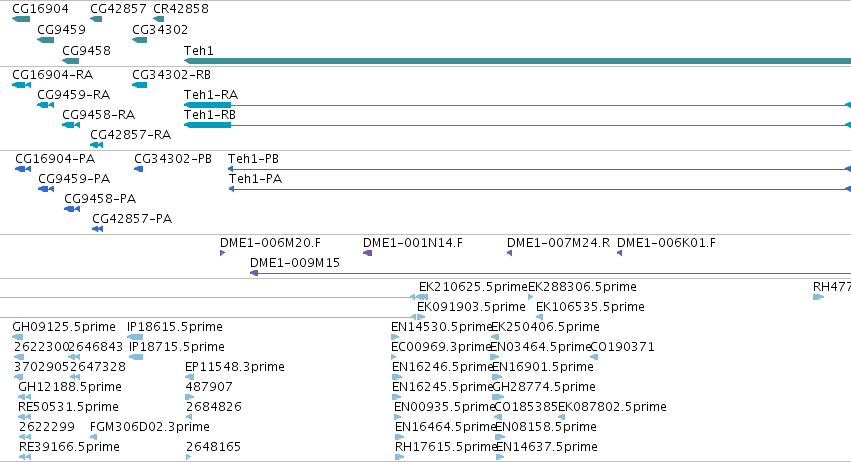This screenshot has height=462, width=851.
Task: Select the DME1-009M15 clone feature
Action: [x=550, y=273]
